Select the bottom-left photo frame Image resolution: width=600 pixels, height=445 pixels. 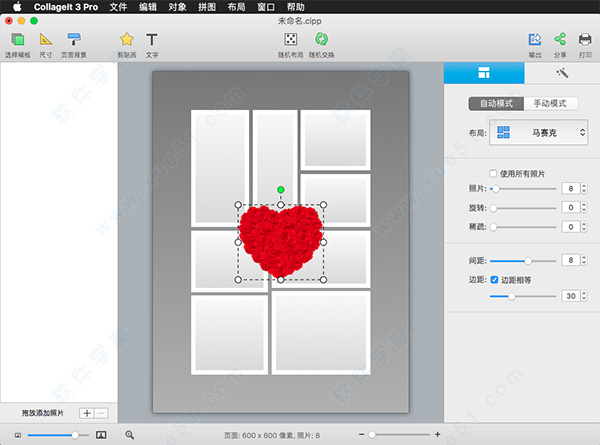pyautogui.click(x=230, y=334)
